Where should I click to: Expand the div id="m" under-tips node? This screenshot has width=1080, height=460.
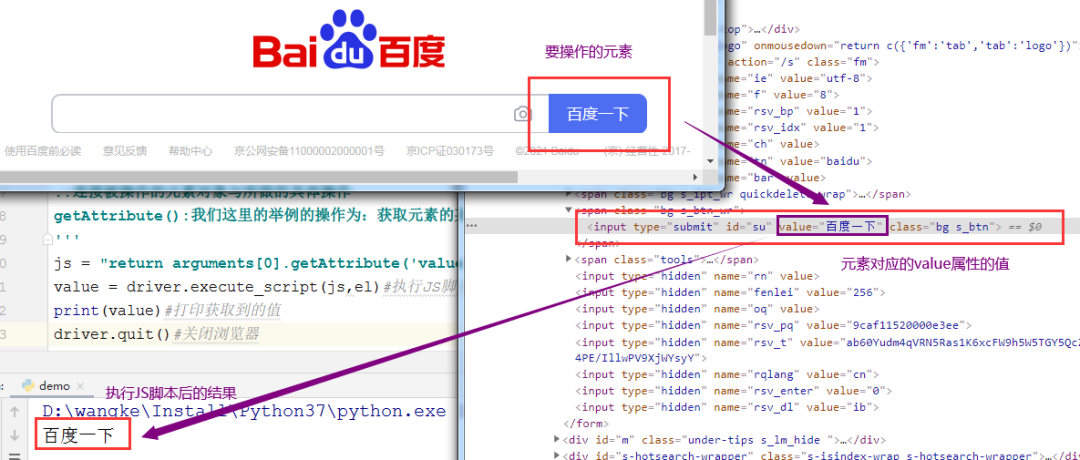click(x=557, y=439)
